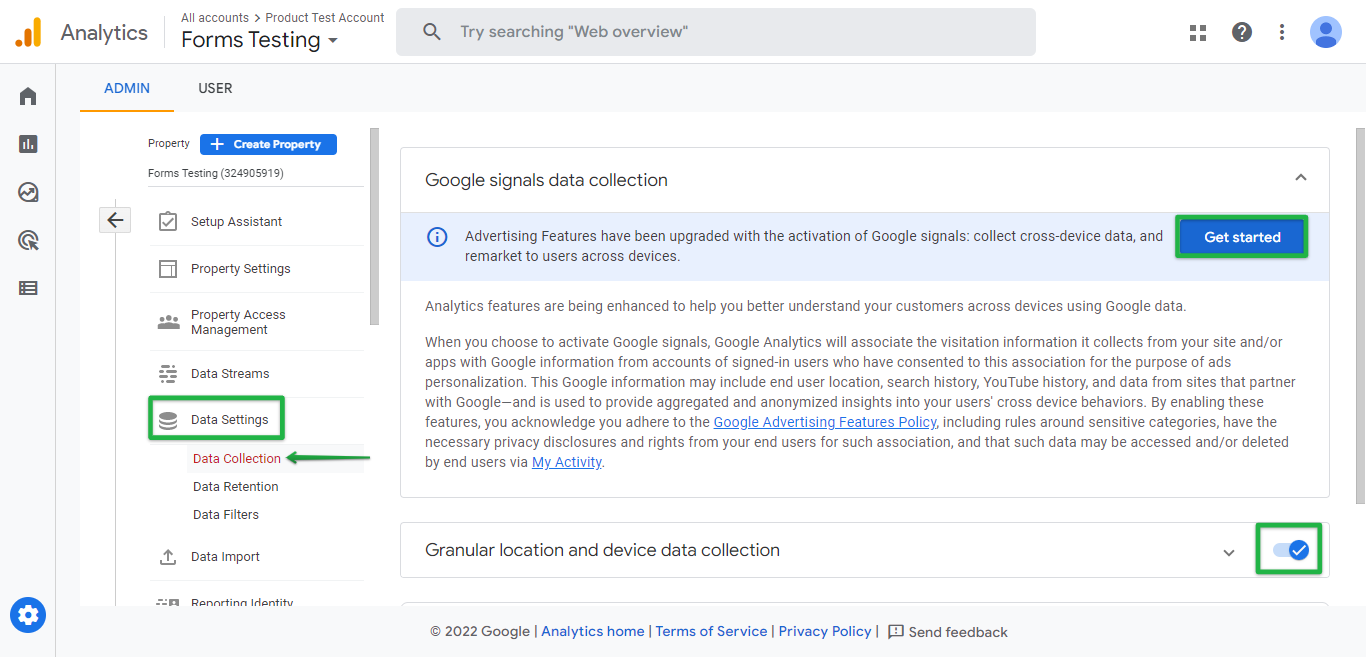Click the Get started button

click(x=1242, y=237)
